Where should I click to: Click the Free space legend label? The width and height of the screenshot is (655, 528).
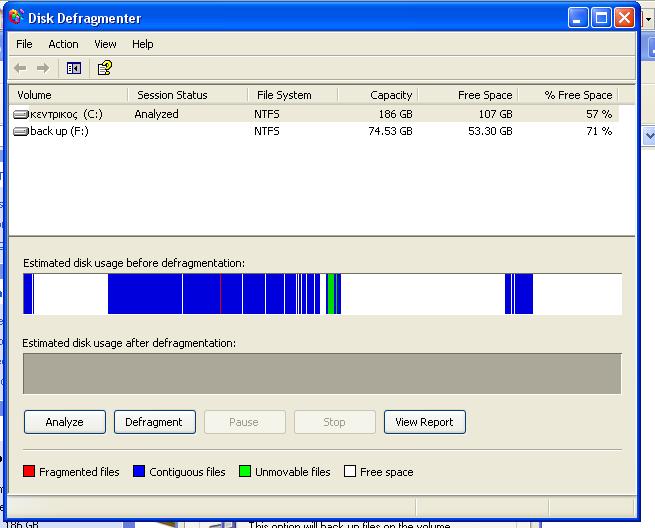tap(386, 472)
